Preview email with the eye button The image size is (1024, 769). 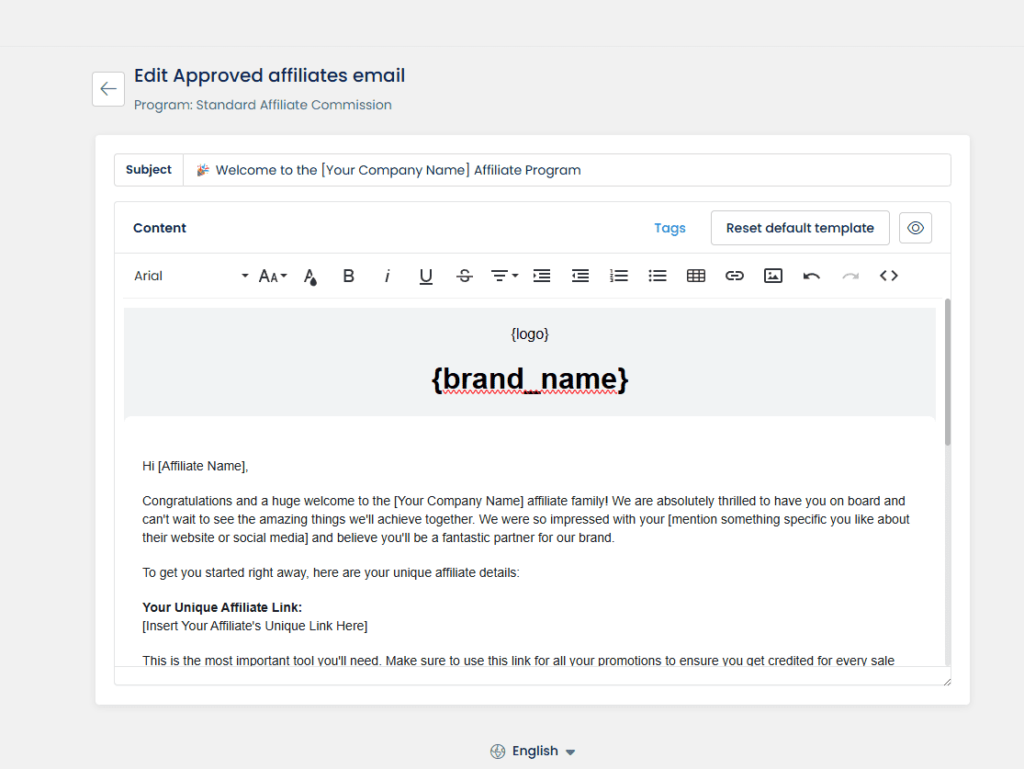point(915,228)
